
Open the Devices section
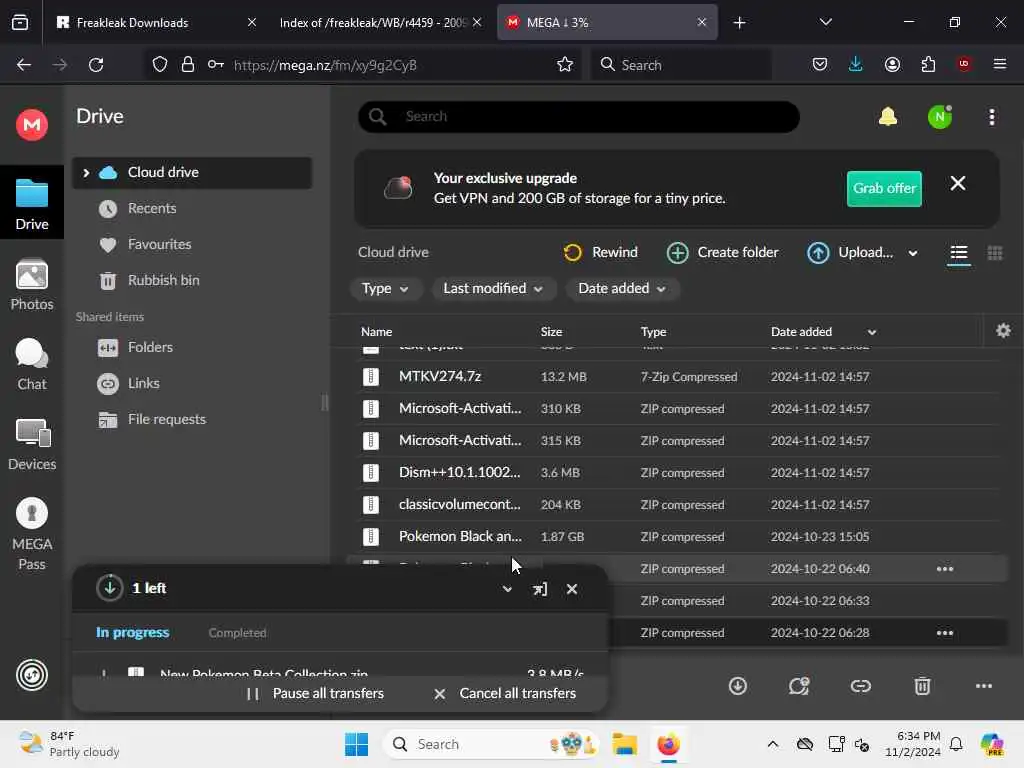pos(31,445)
